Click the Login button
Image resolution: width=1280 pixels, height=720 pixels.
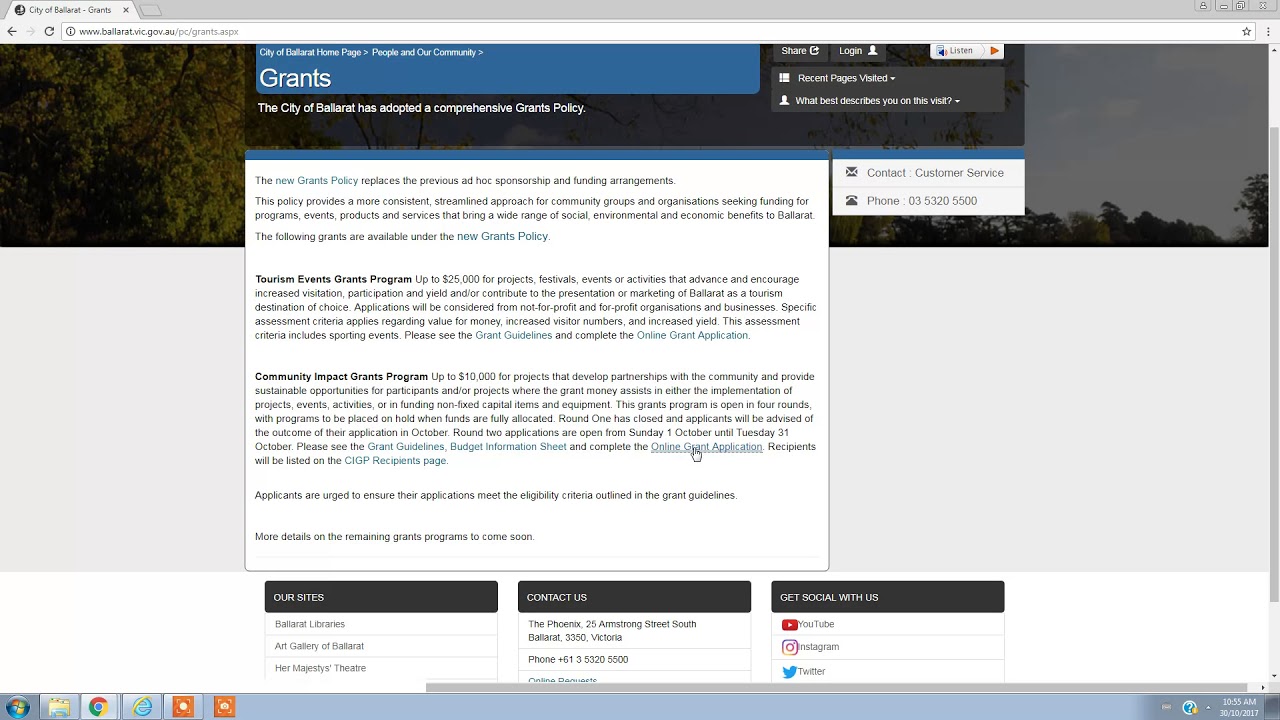[x=858, y=51]
